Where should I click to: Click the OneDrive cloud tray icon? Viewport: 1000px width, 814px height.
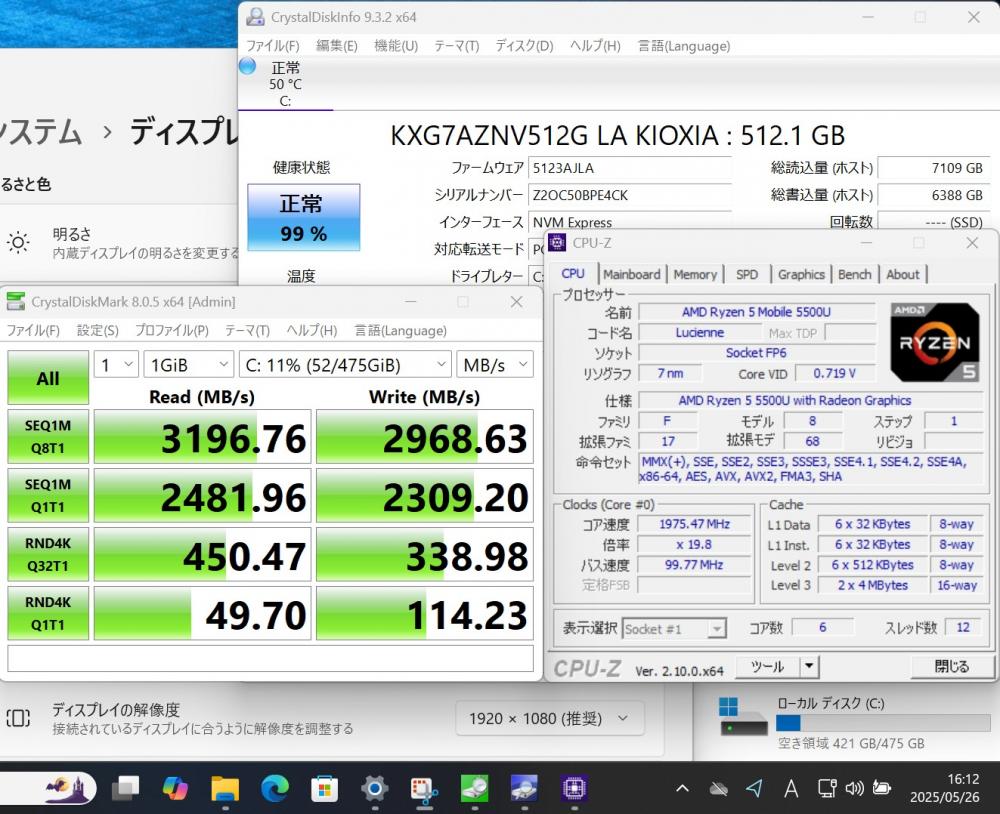point(719,789)
